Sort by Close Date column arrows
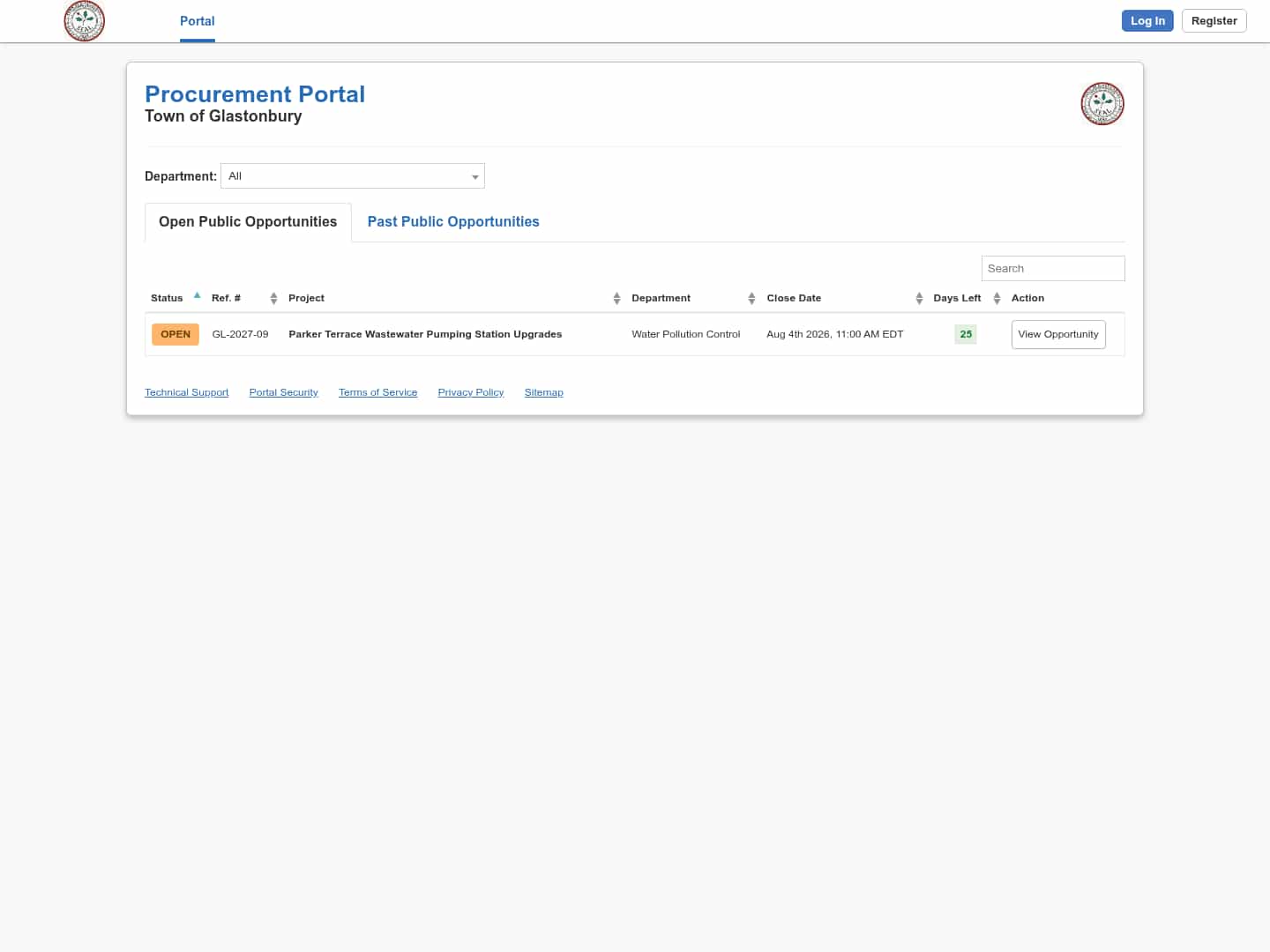 tap(919, 299)
